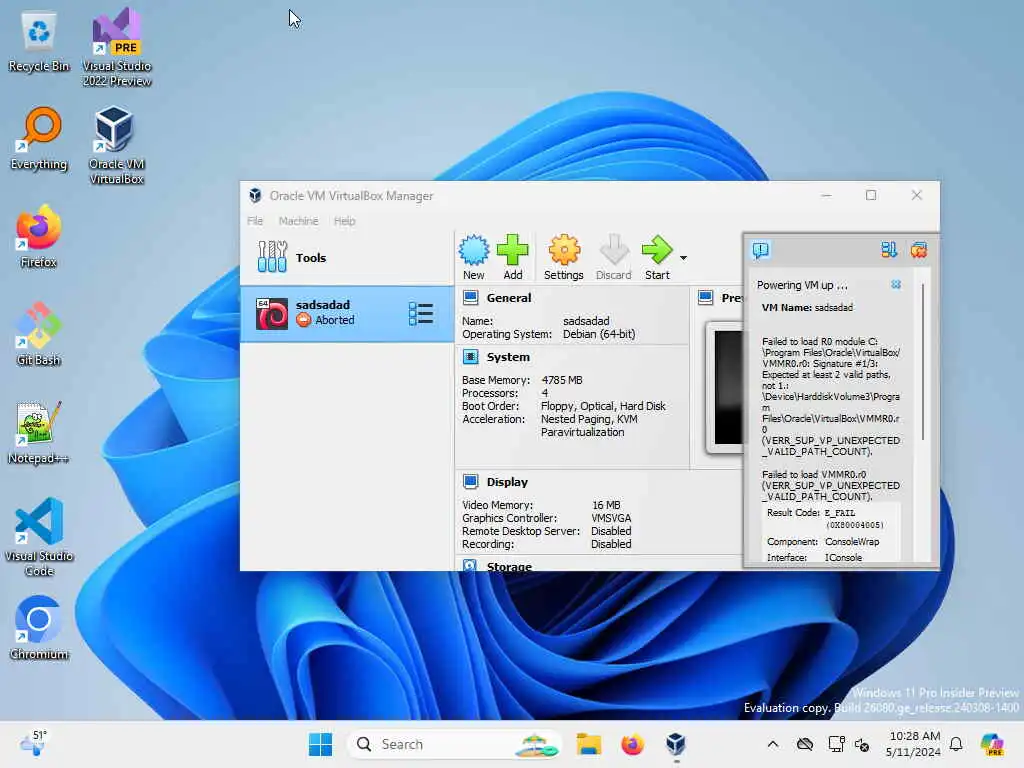Open the Tools section in VirtualBox
The image size is (1024, 768).
pos(347,257)
